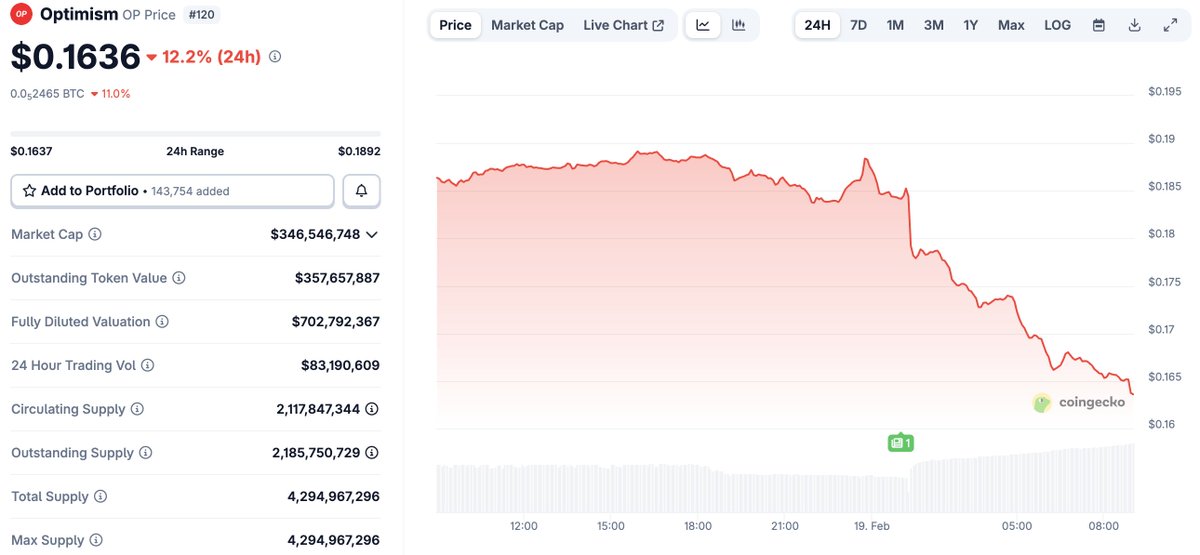Download the chart data
The width and height of the screenshot is (1200, 555).
click(x=1134, y=25)
